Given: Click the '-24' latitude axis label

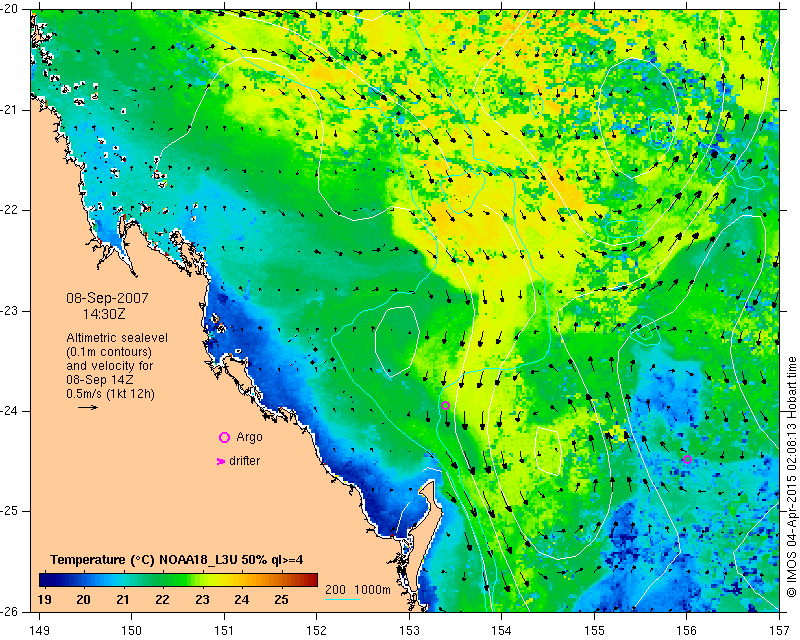Looking at the screenshot, I should (x=10, y=411).
